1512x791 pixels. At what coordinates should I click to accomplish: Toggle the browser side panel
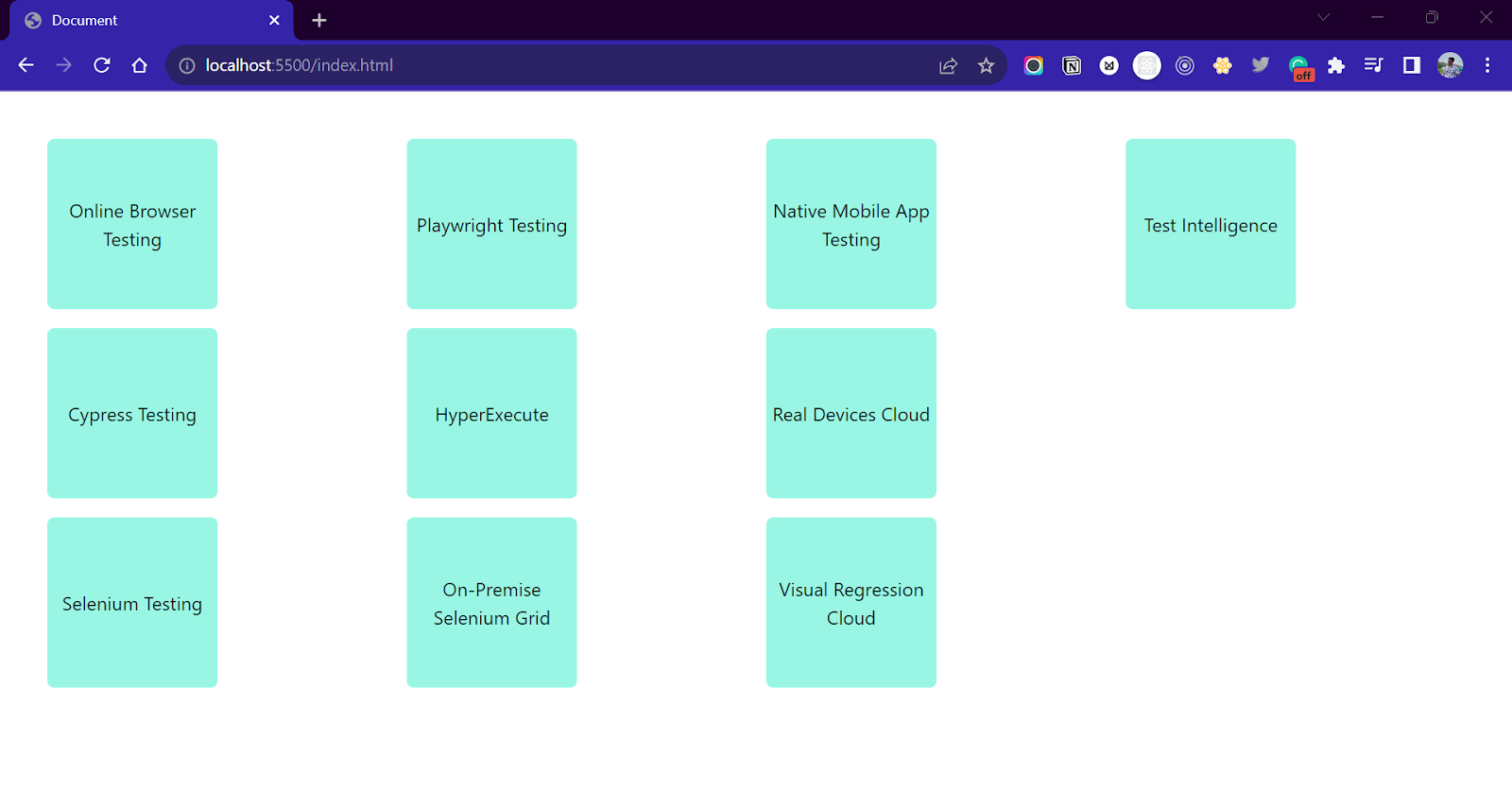pos(1412,65)
